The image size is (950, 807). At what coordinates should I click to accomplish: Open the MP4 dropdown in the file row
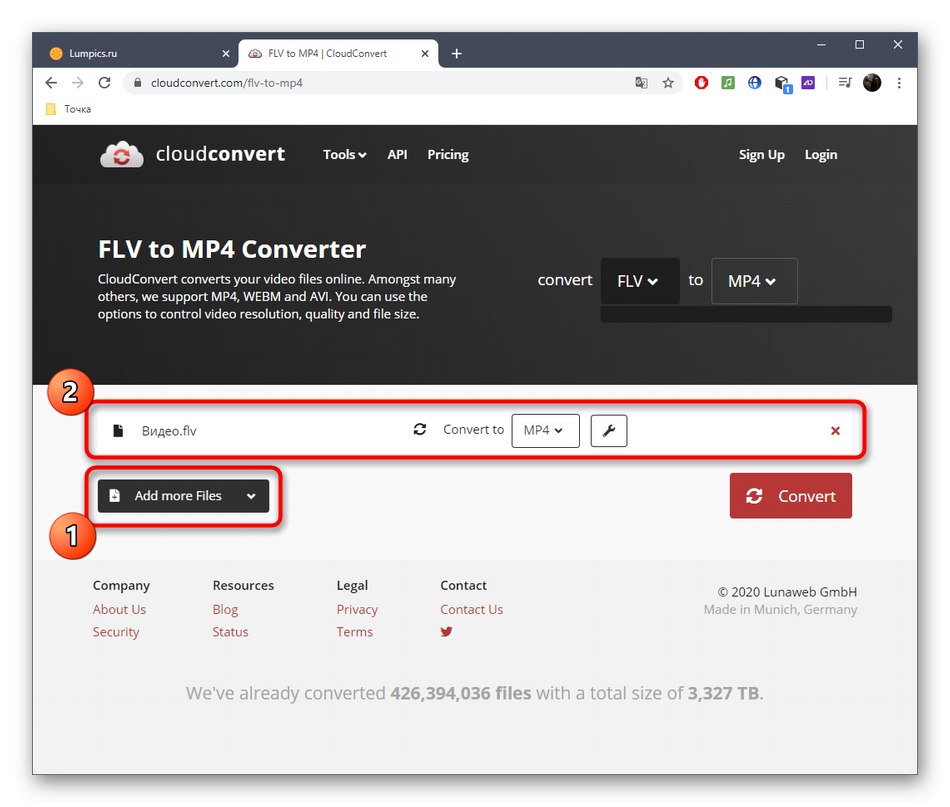click(545, 431)
